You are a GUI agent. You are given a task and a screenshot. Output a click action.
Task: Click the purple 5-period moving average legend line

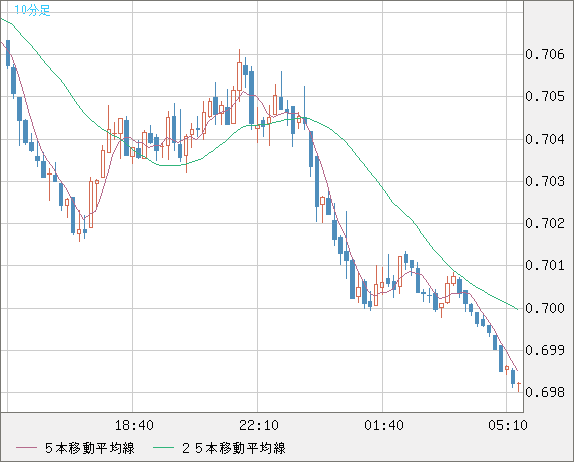point(26,448)
